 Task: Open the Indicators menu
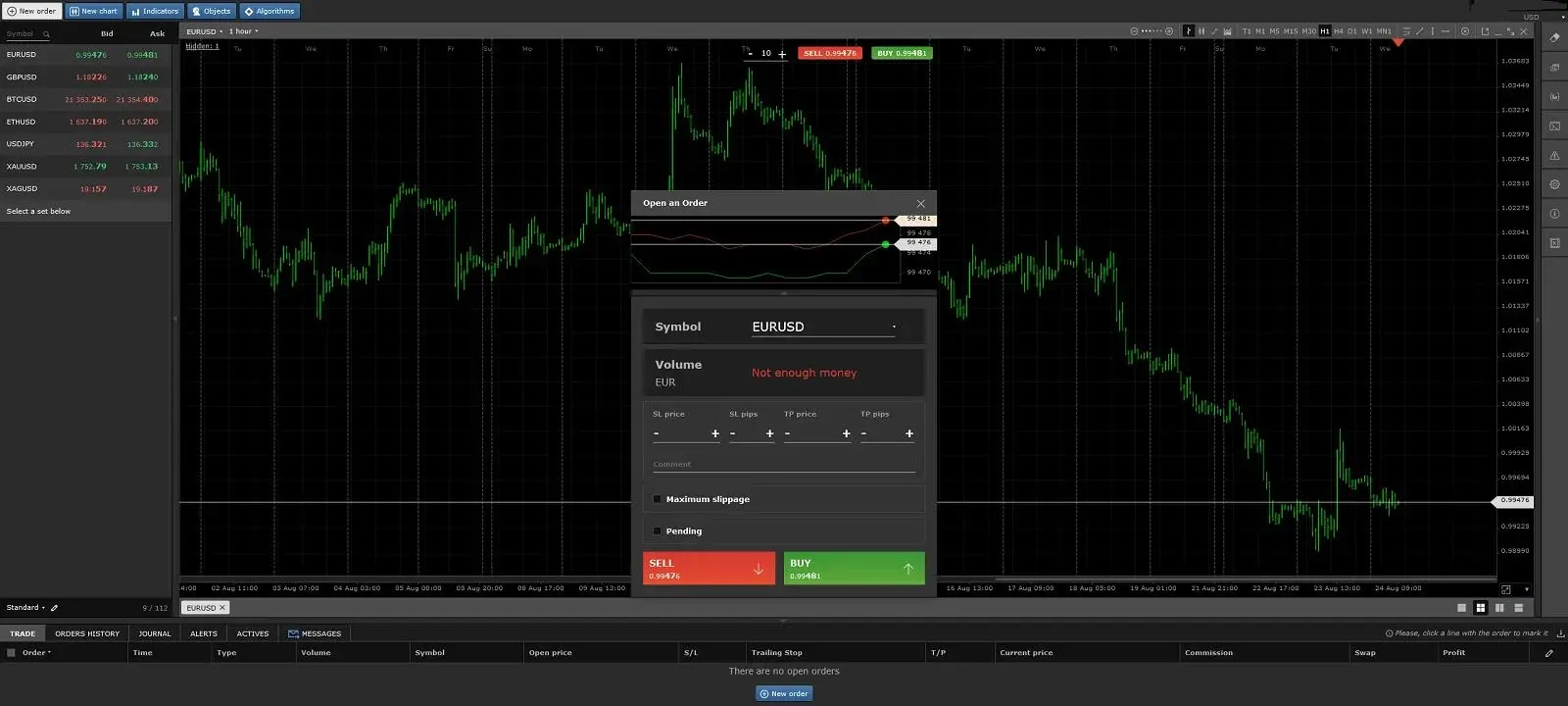click(x=155, y=12)
